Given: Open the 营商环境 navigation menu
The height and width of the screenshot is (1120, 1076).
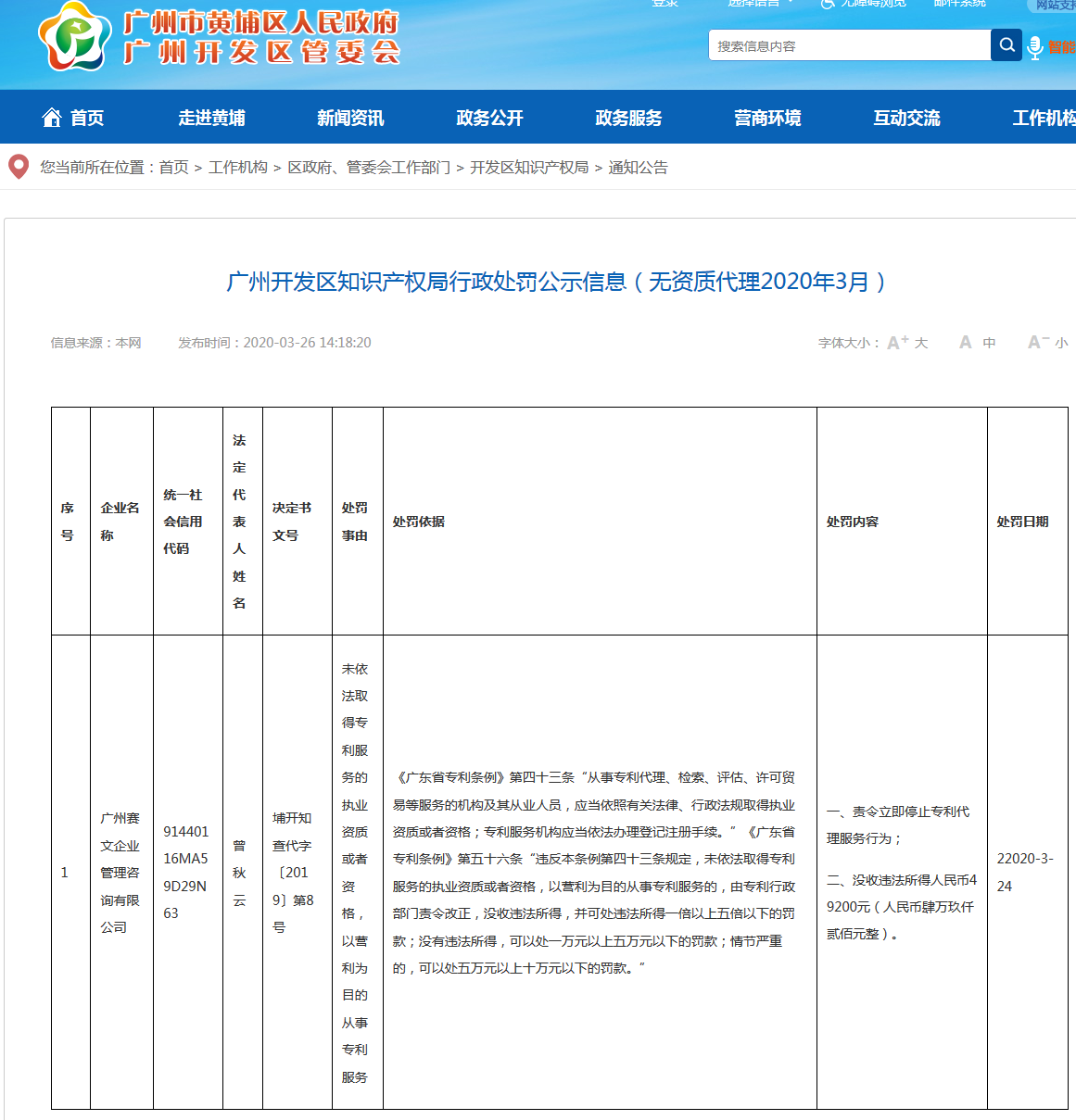Looking at the screenshot, I should pos(767,118).
